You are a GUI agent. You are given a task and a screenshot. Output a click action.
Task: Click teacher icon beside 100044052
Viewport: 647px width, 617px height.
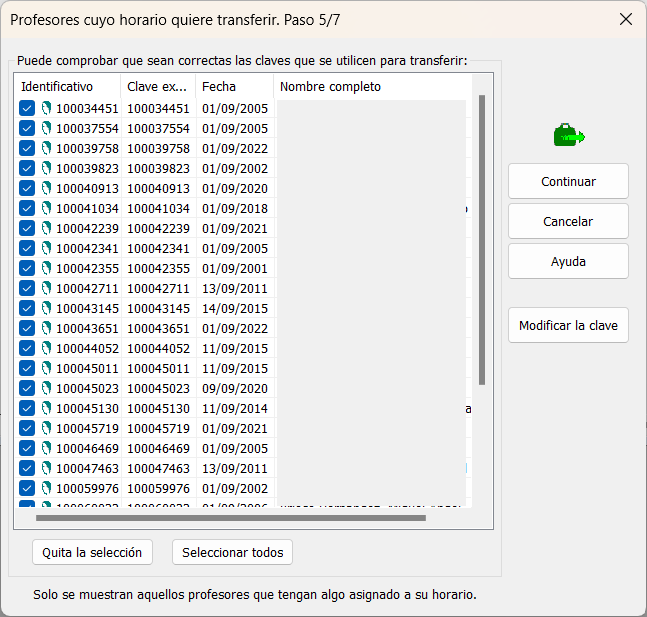pos(46,348)
